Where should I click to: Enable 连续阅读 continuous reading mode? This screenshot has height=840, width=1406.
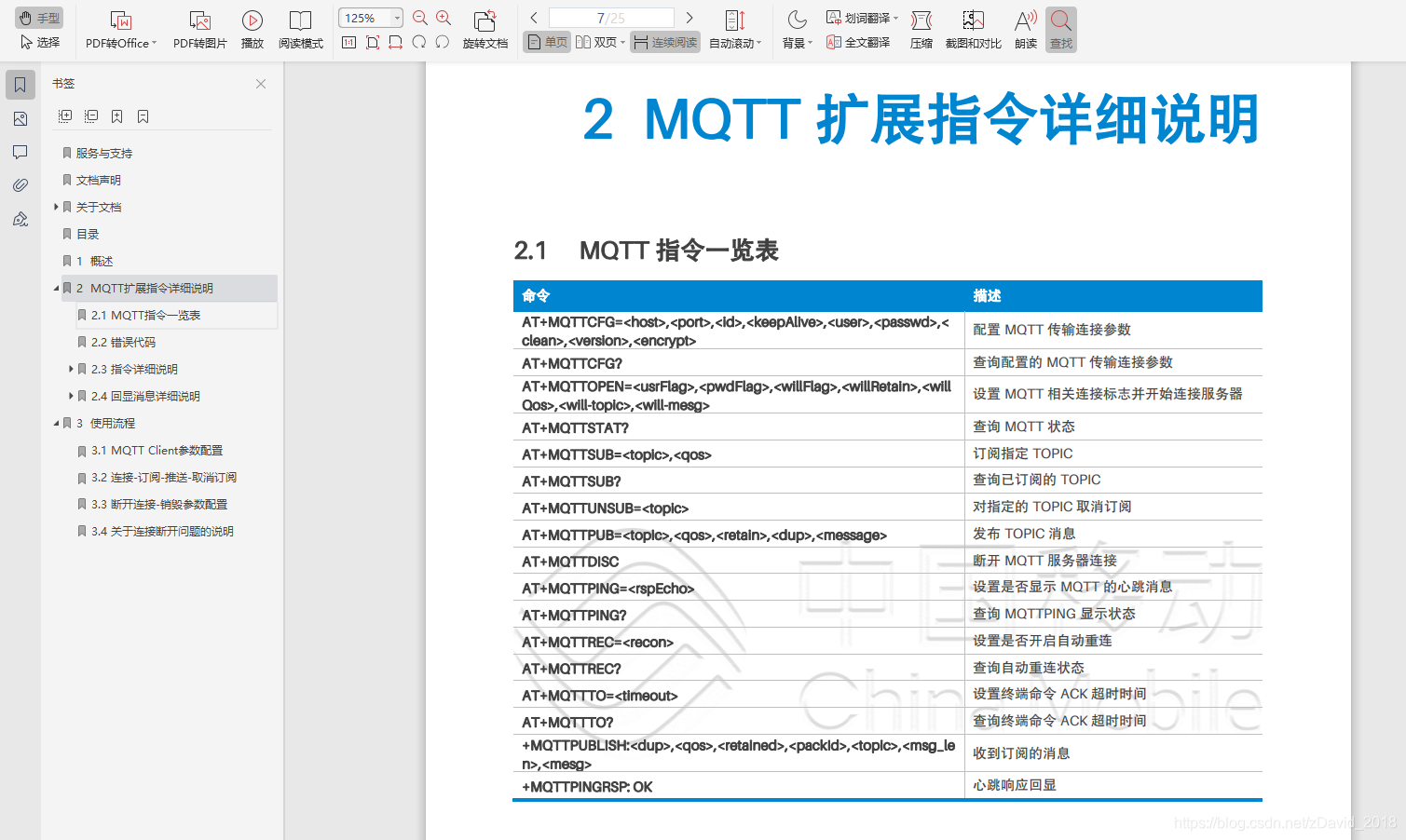pyautogui.click(x=664, y=41)
